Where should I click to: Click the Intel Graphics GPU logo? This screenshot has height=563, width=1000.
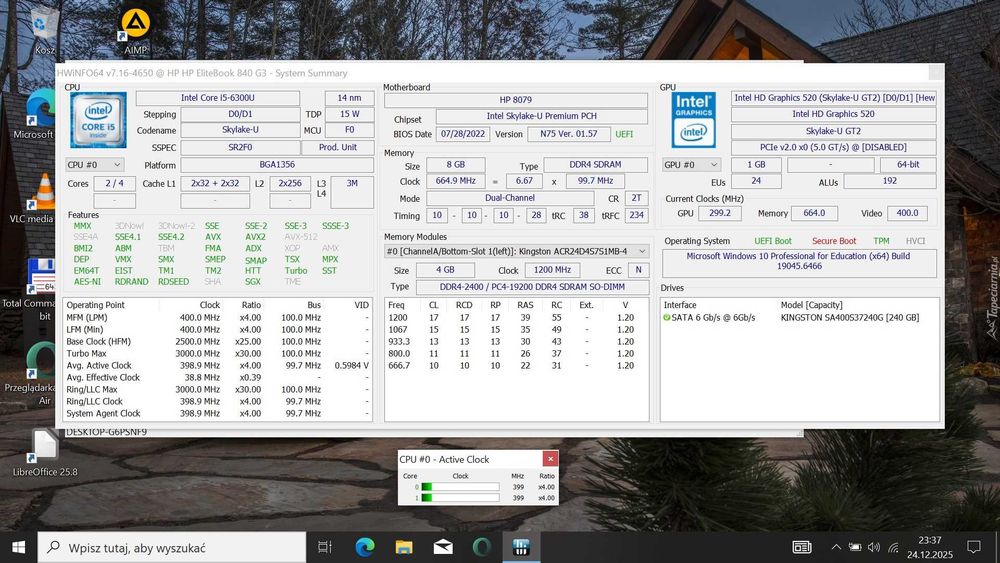pos(693,120)
